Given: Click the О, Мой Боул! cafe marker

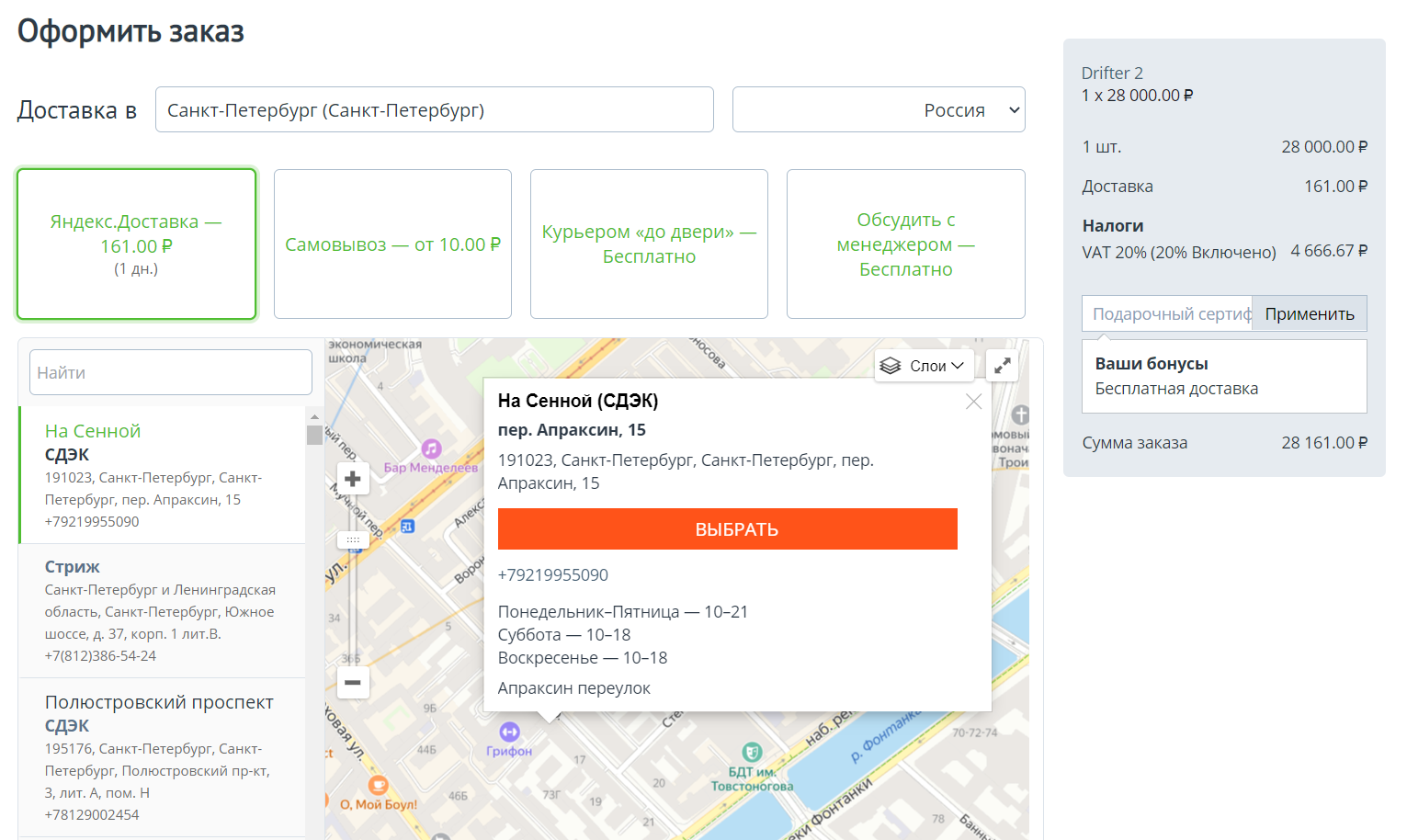Looking at the screenshot, I should [378, 786].
